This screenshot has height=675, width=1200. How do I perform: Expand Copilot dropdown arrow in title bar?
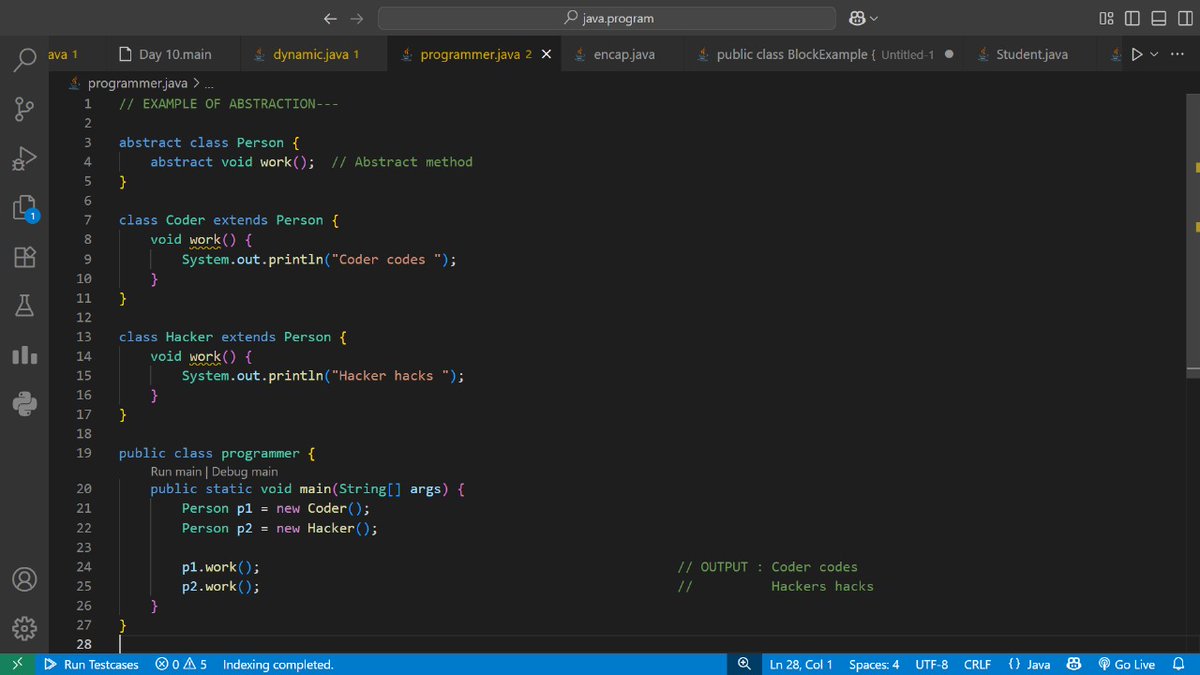coord(875,18)
